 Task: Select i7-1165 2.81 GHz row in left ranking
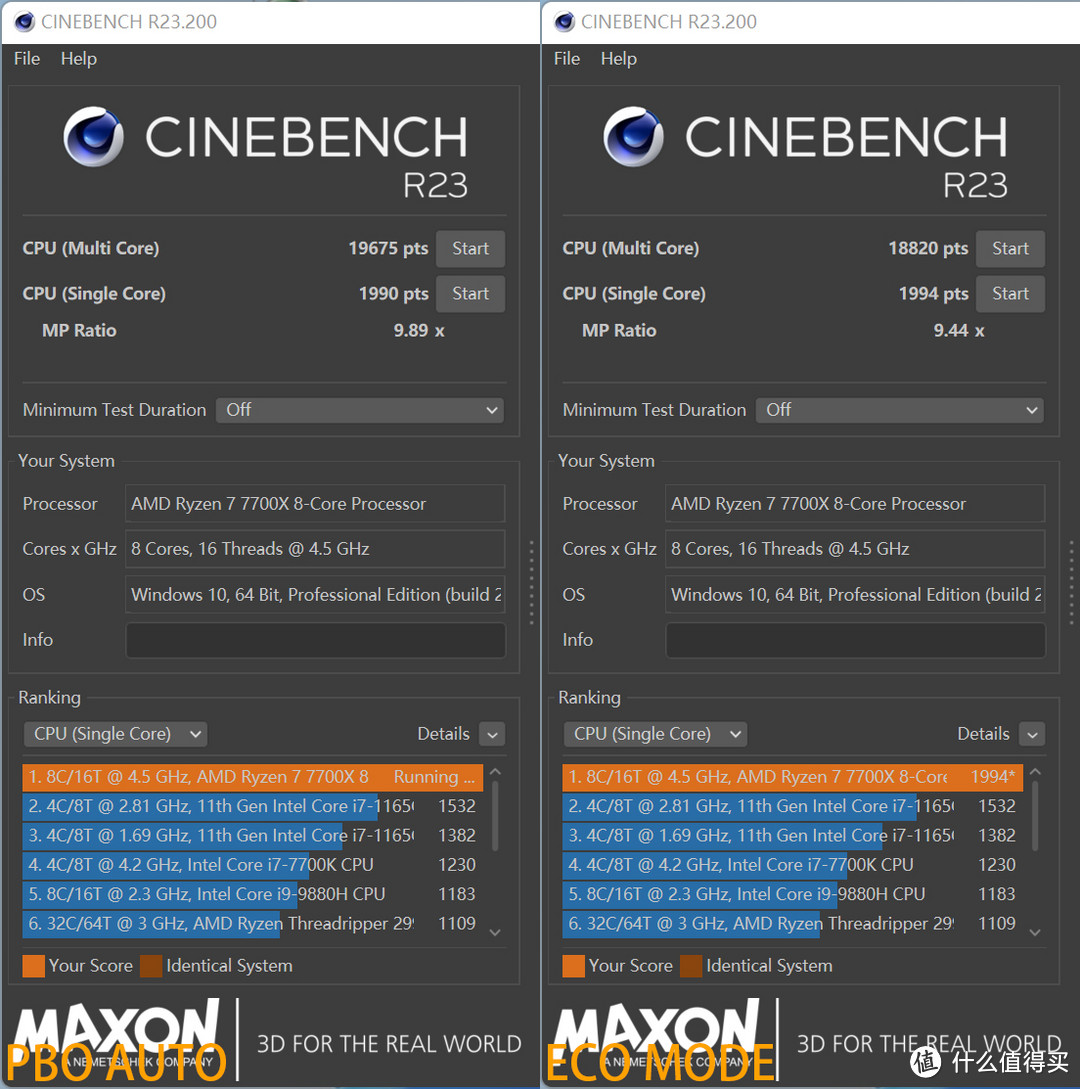pos(253,806)
